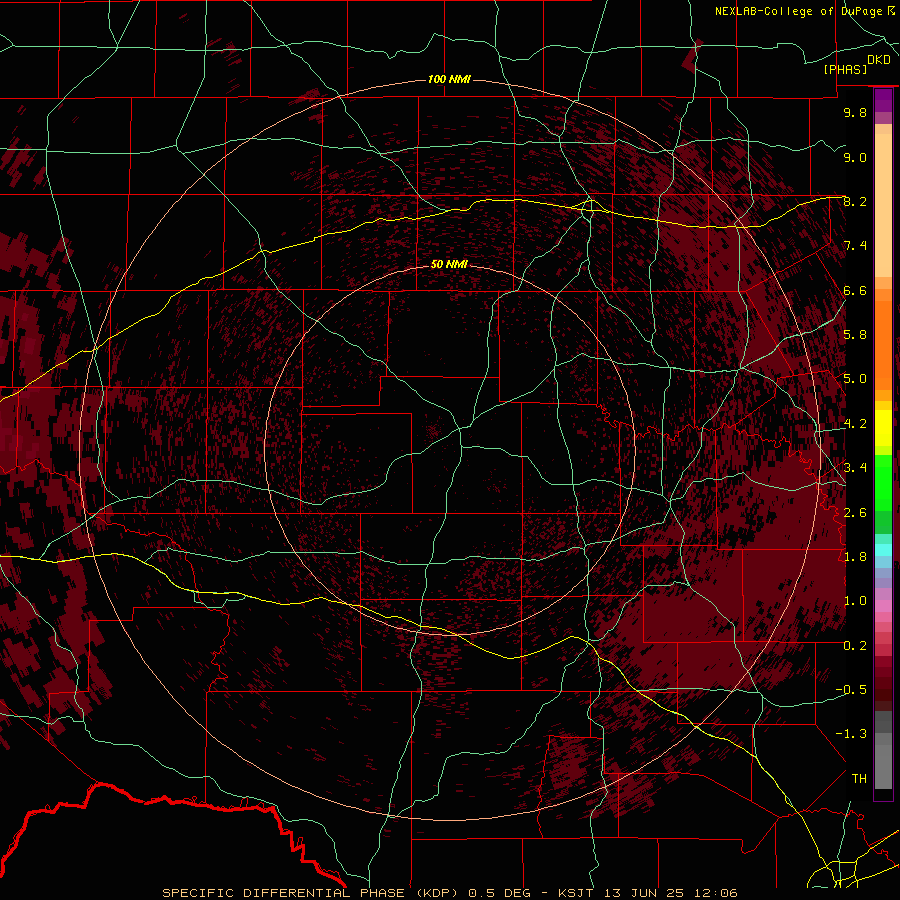Select the purple band atop the color scale
The width and height of the screenshot is (900, 900).
883,101
